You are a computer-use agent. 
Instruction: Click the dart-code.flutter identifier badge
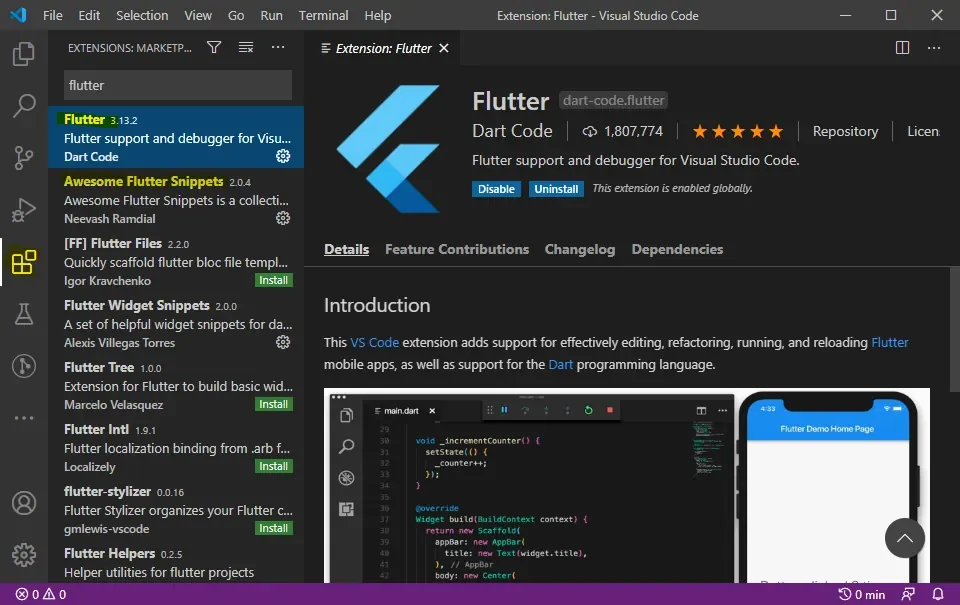(x=613, y=100)
